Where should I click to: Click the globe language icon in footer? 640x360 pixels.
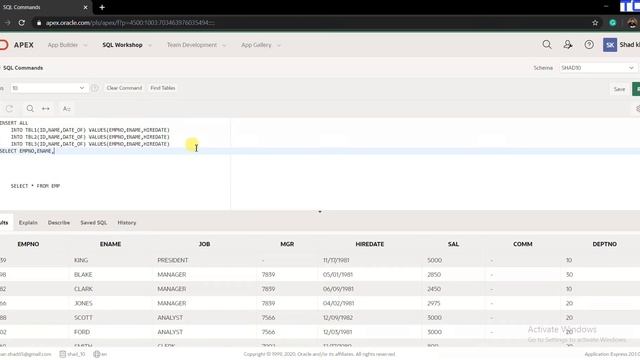point(97,354)
